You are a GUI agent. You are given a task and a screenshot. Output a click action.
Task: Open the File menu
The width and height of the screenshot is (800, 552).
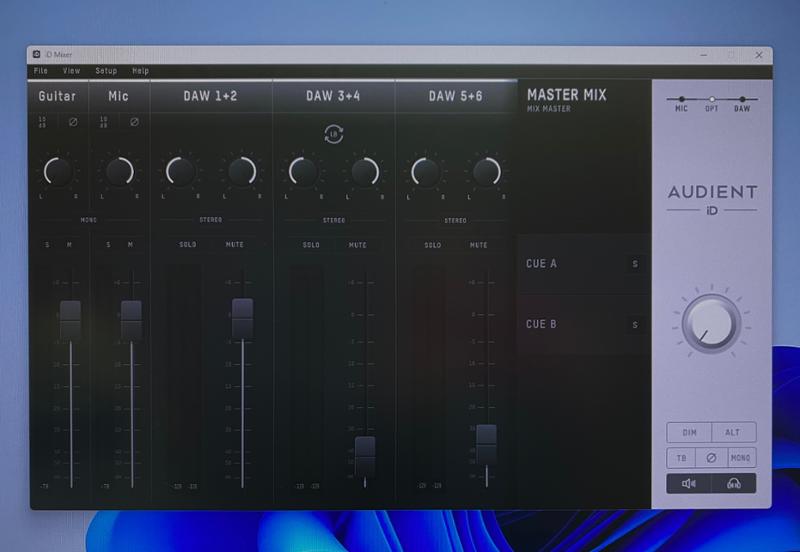click(x=40, y=71)
